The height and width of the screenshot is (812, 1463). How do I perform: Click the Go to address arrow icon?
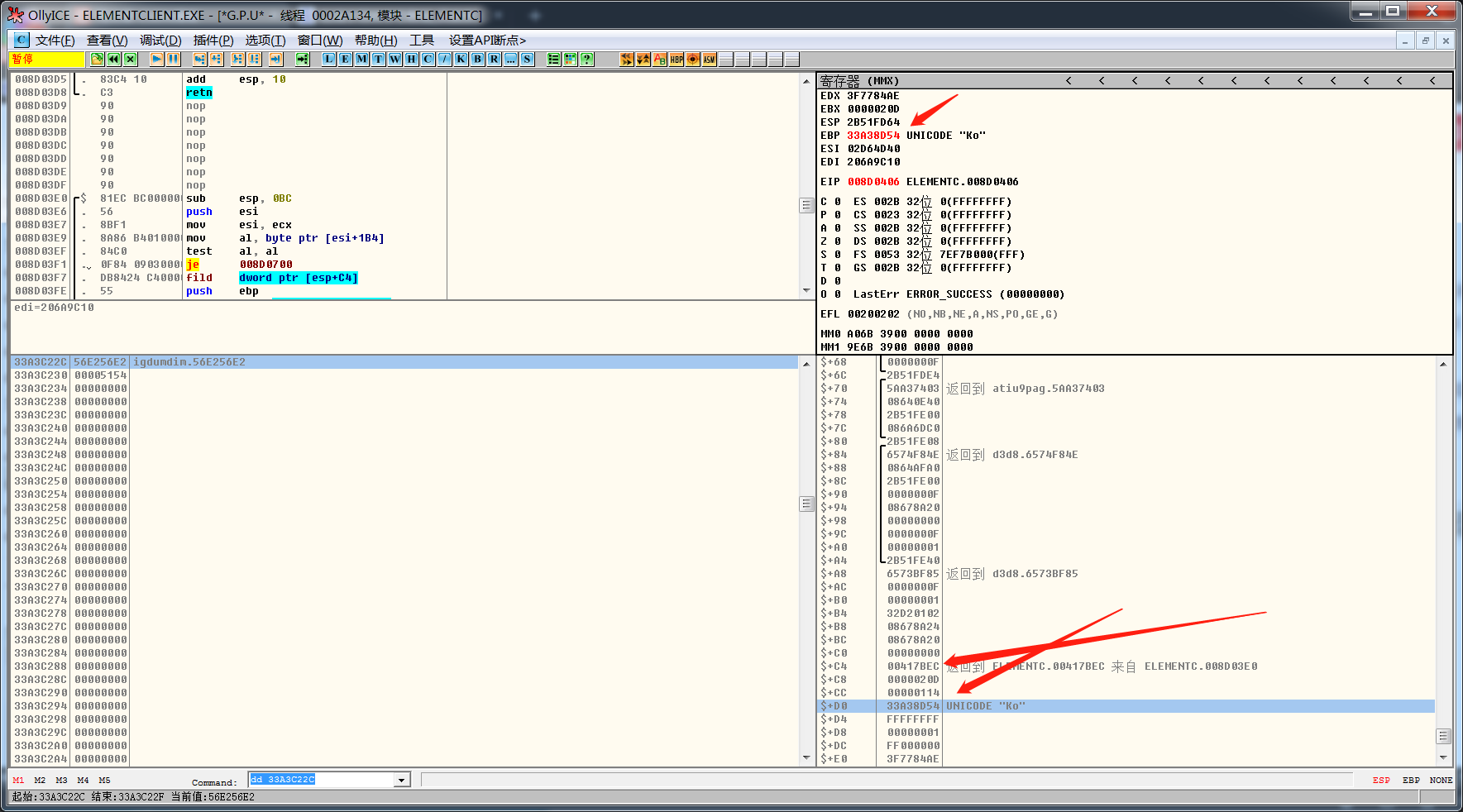[x=303, y=59]
